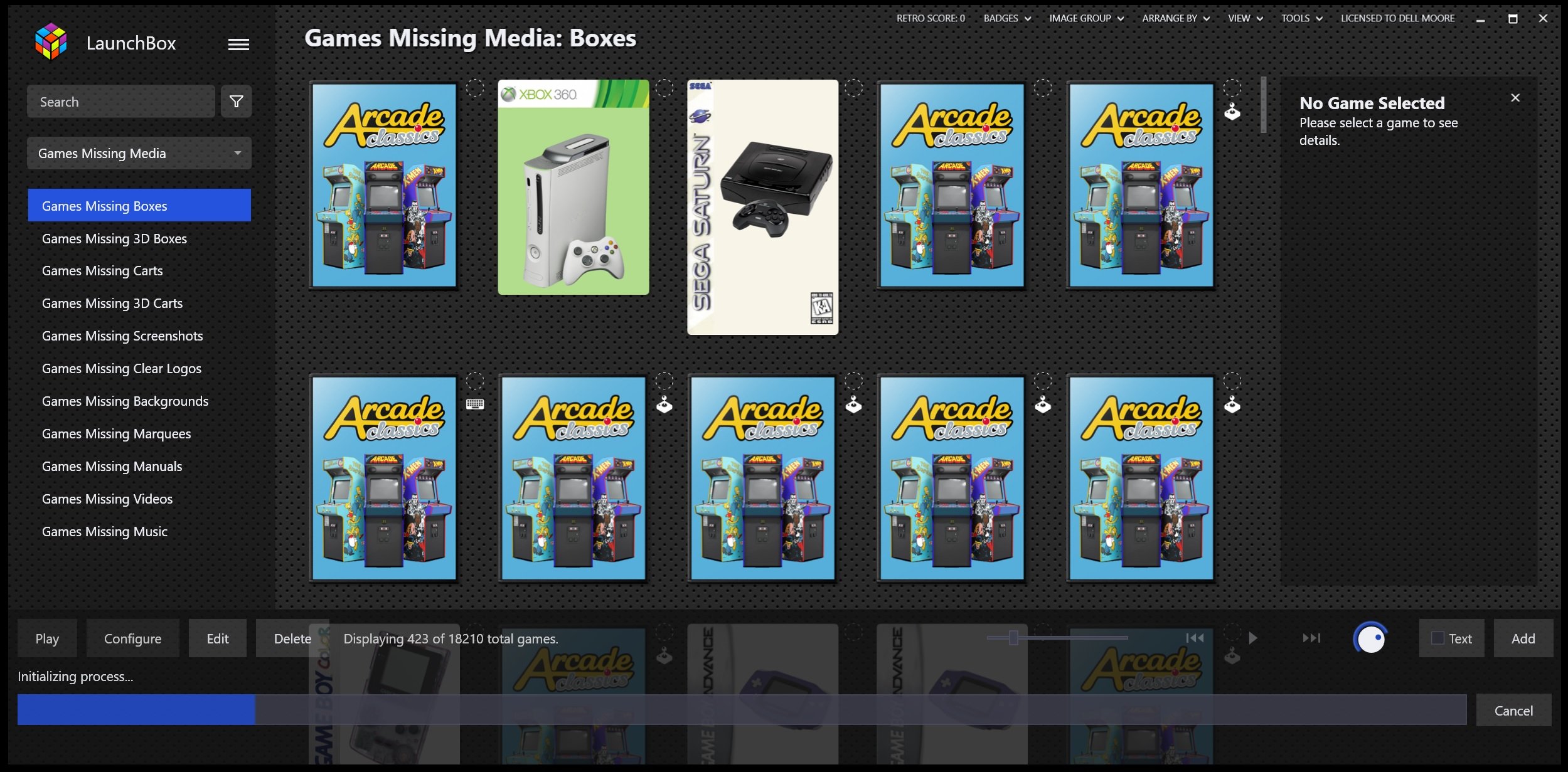Select the Xbox 360 box thumbnail

(573, 187)
